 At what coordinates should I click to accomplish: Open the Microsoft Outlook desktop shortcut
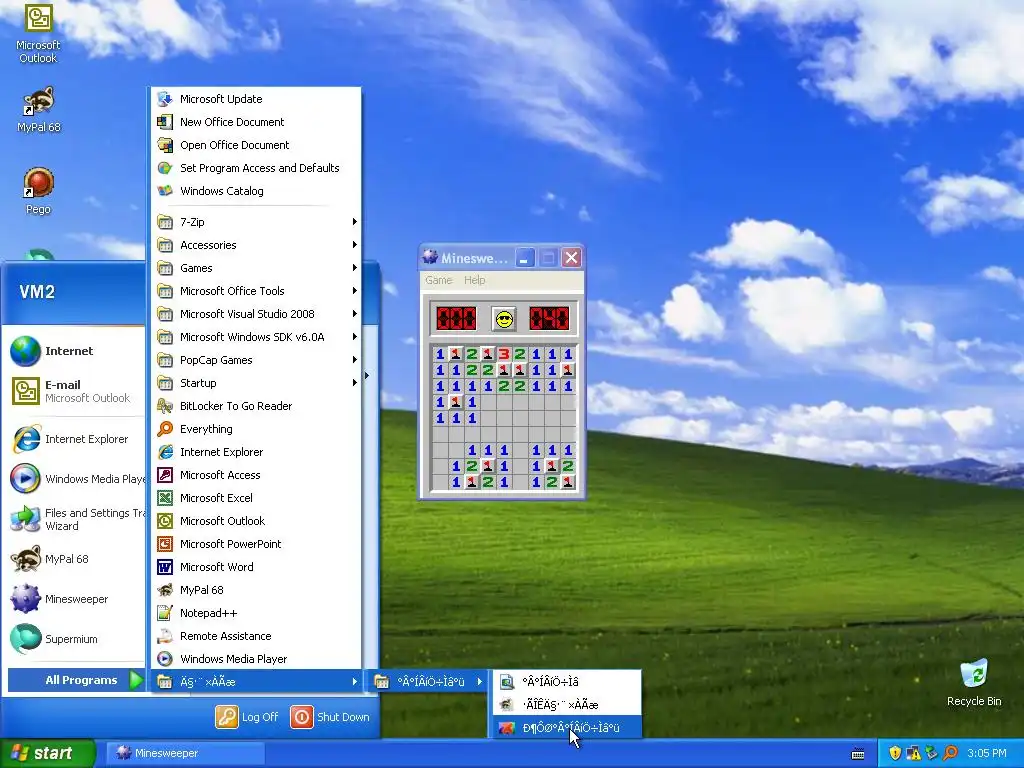click(x=38, y=33)
